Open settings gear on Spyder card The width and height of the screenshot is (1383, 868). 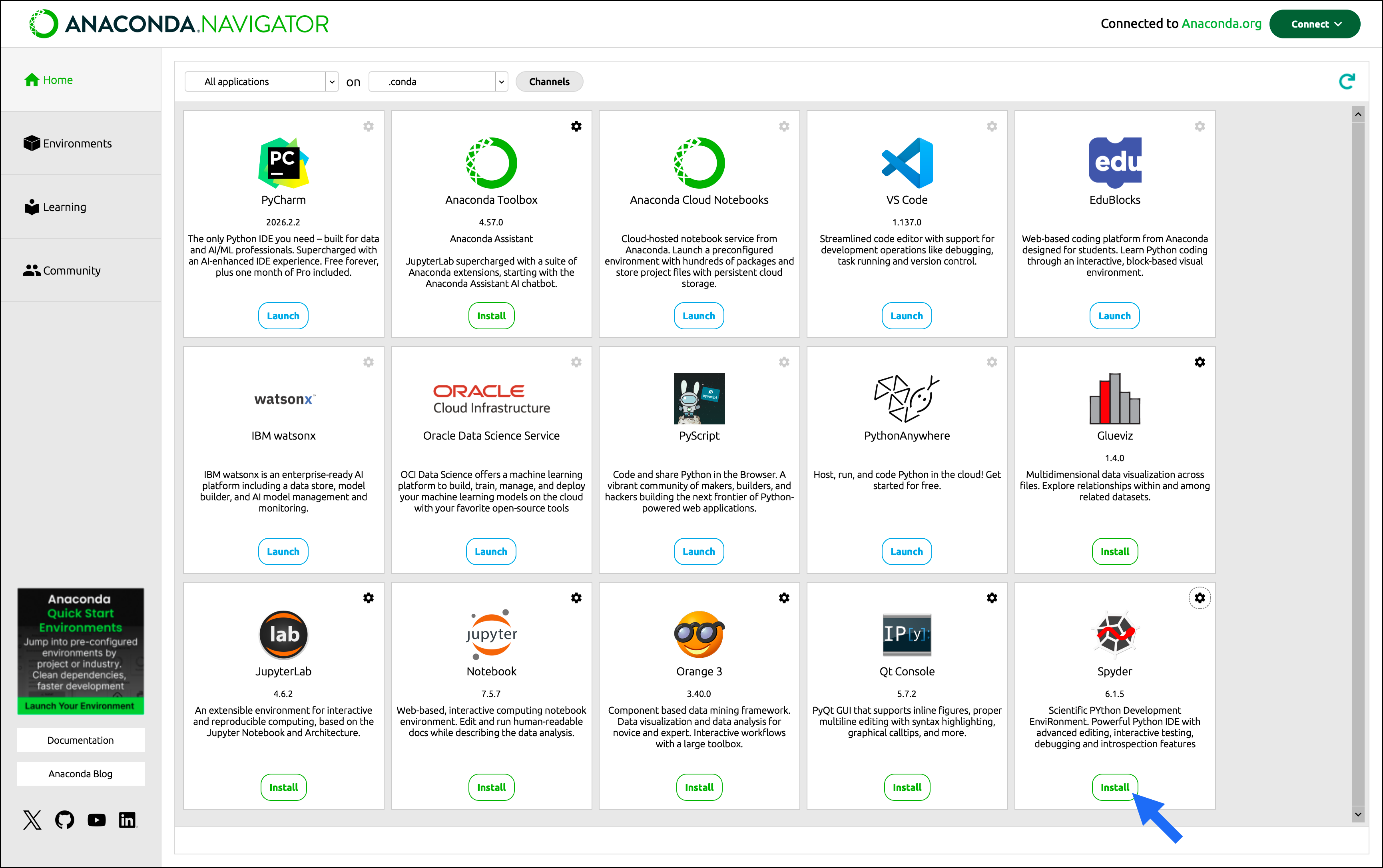pos(1200,598)
